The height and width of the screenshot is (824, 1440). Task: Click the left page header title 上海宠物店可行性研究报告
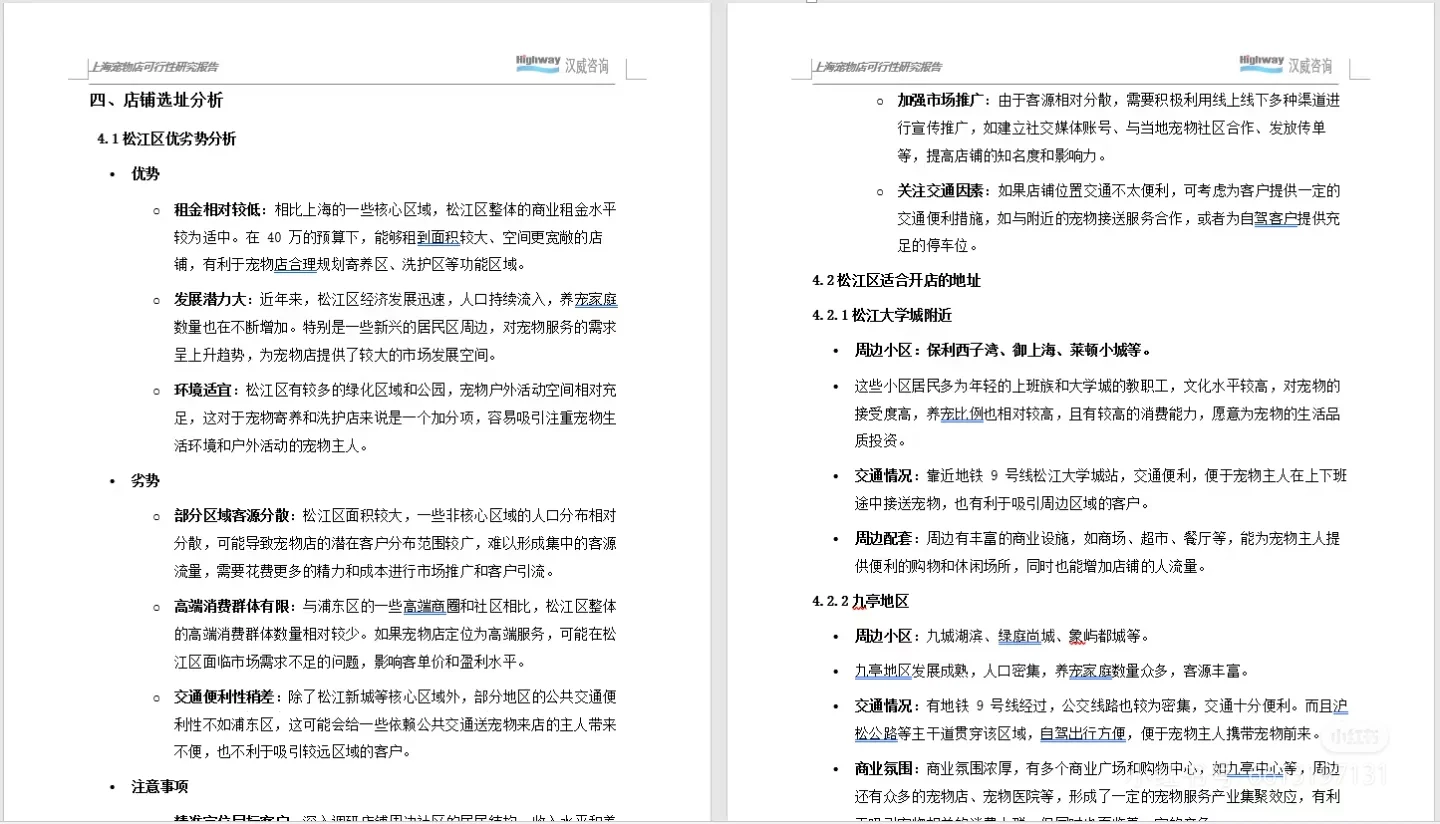154,67
